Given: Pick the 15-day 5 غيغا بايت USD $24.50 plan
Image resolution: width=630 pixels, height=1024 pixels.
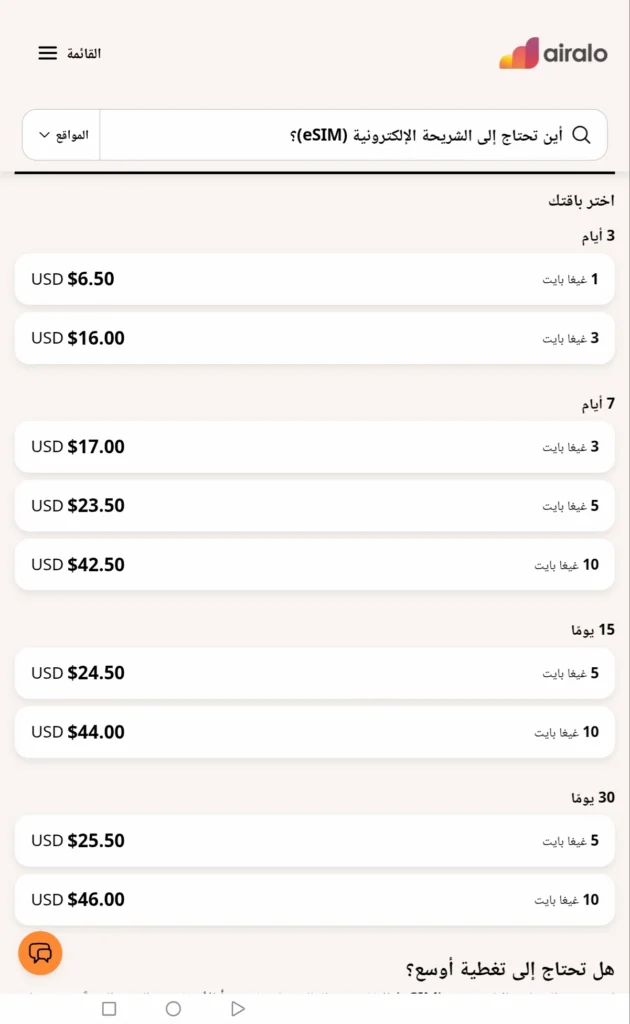Looking at the screenshot, I should (315, 672).
